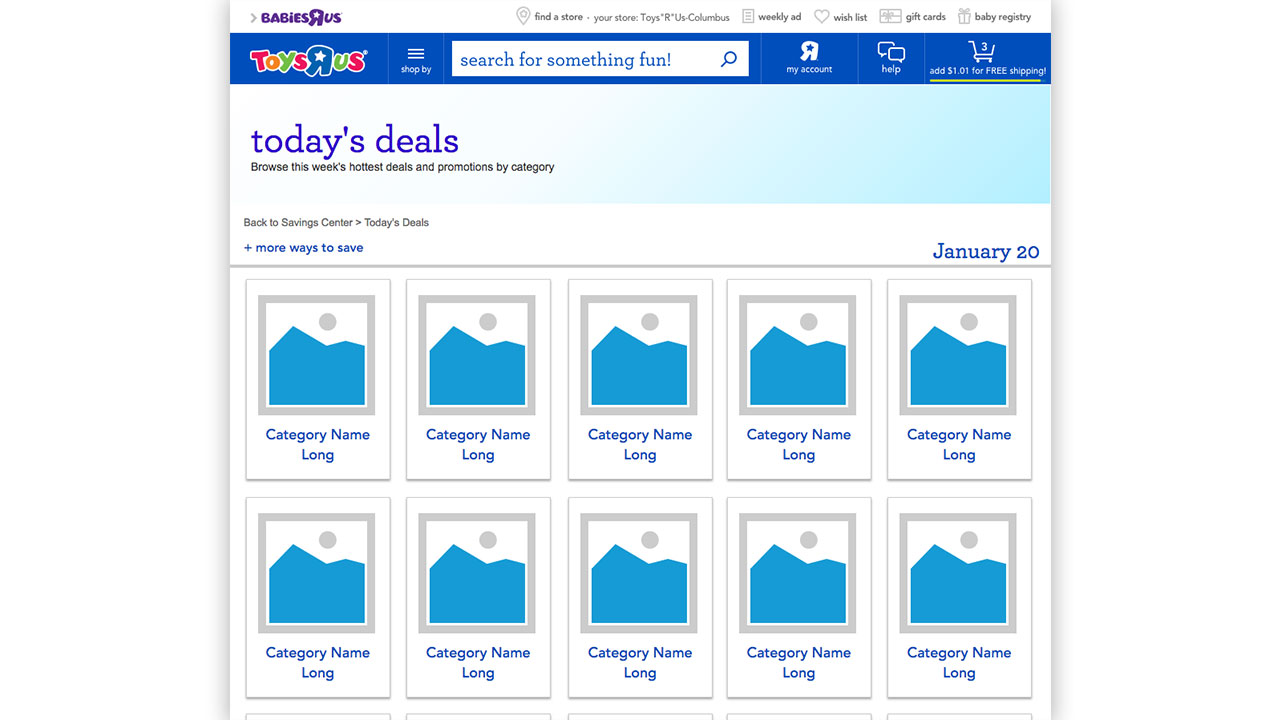Image resolution: width=1280 pixels, height=720 pixels.
Task: Go back to Savings Center breadcrumb
Action: [x=298, y=223]
